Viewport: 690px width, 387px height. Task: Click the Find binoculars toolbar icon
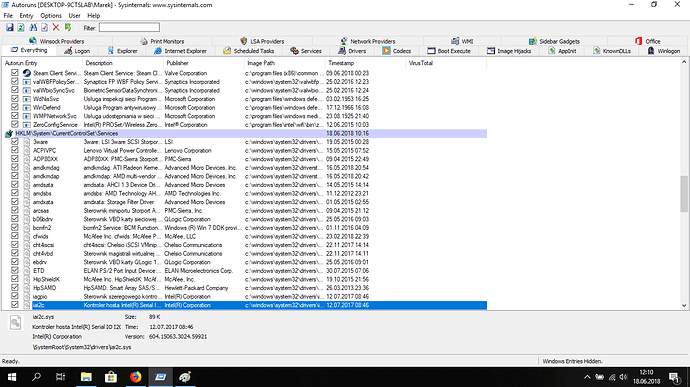point(33,28)
